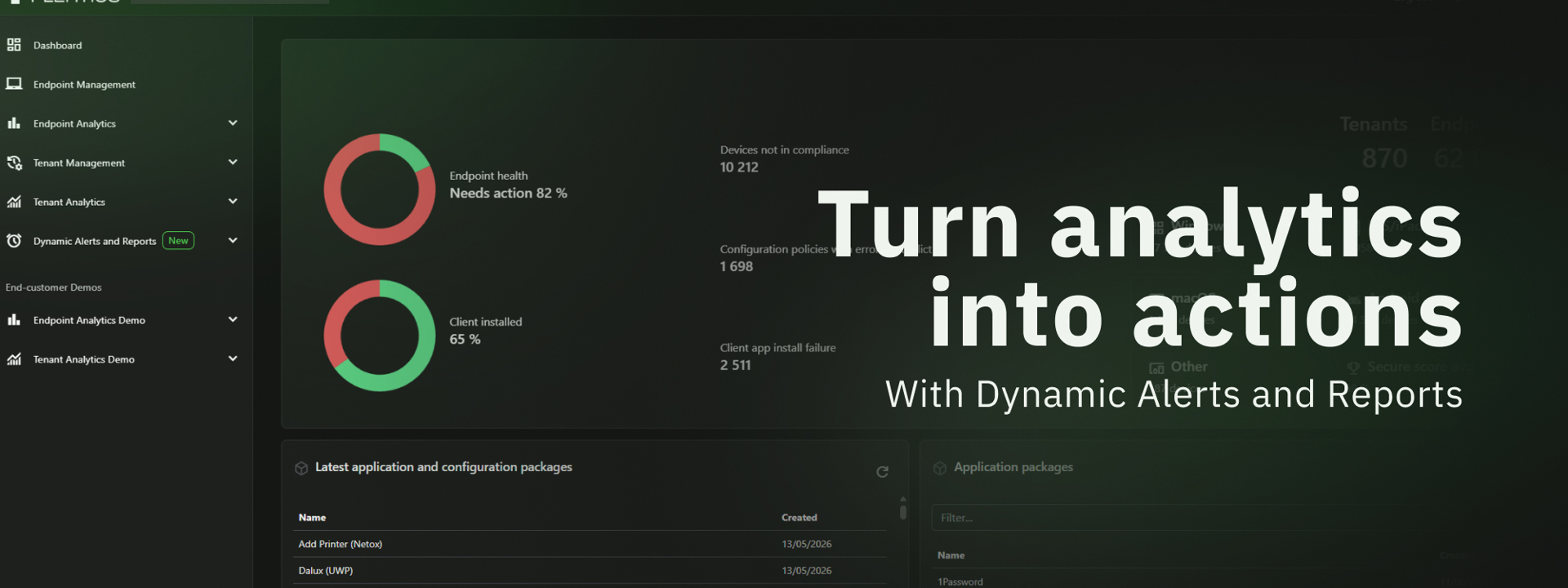Select Tenant Management menu item
Viewport: 1568px width, 588px height.
[x=79, y=163]
